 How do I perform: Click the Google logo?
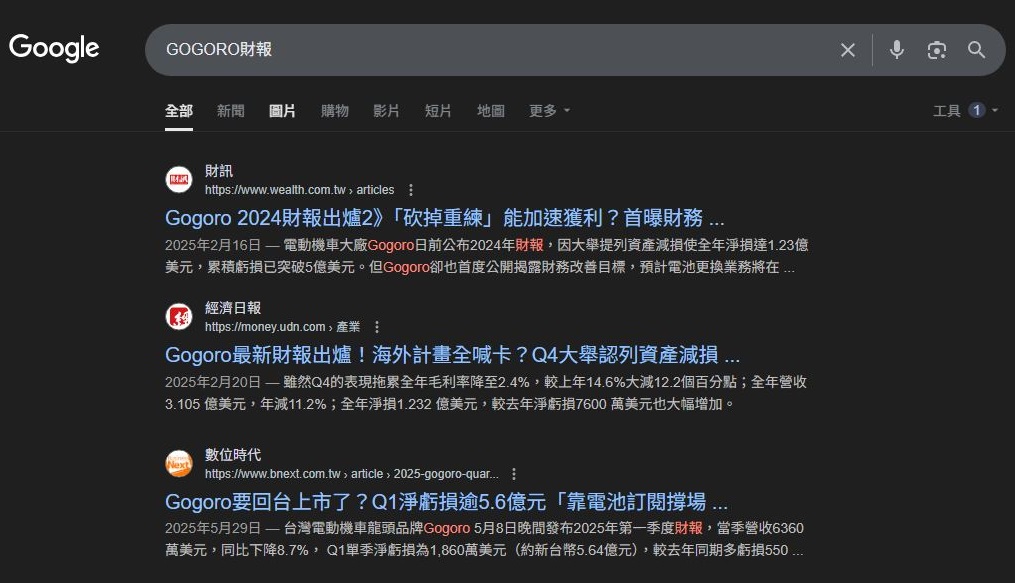54,48
